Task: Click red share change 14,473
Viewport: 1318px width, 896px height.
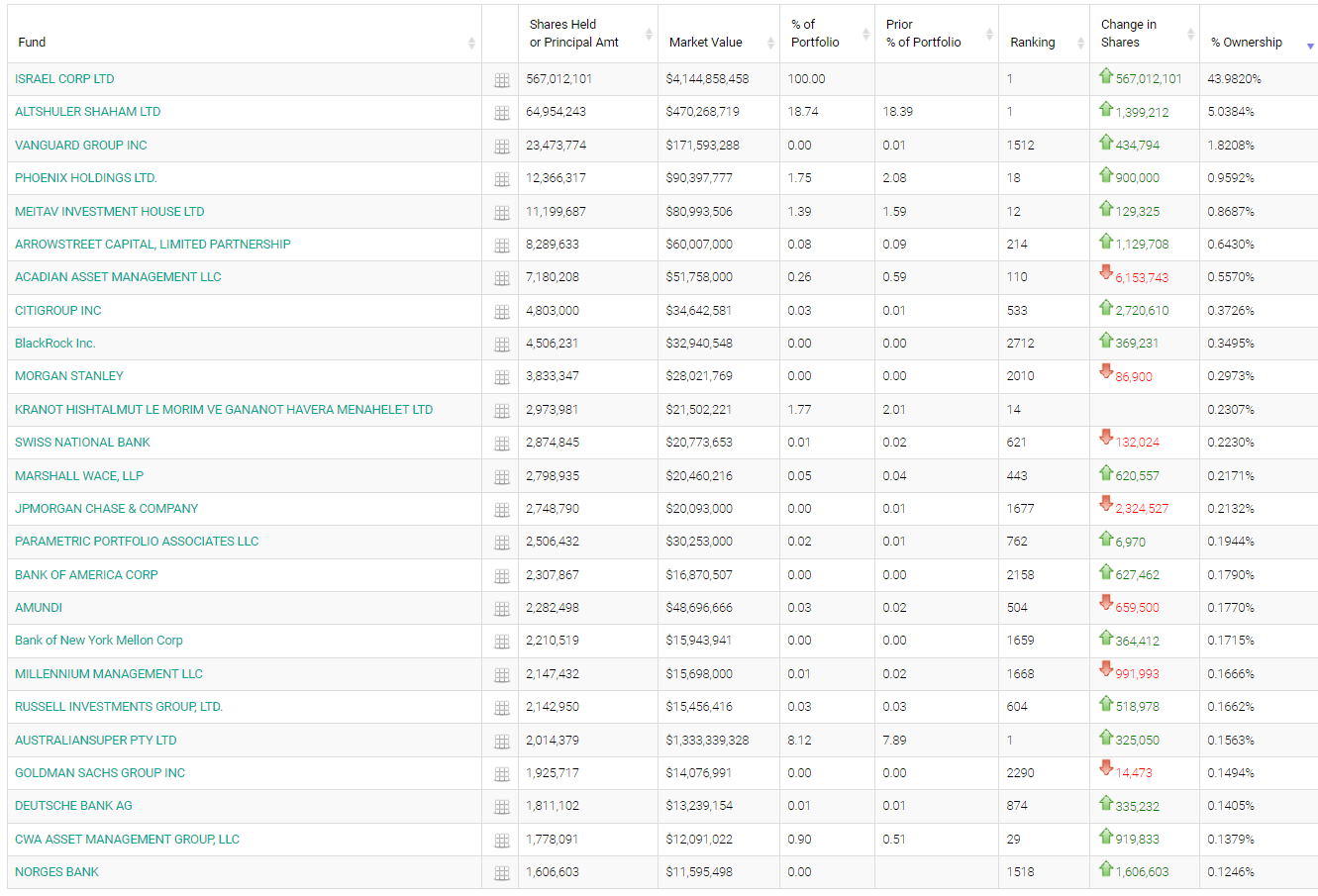Action: pyautogui.click(x=1134, y=773)
